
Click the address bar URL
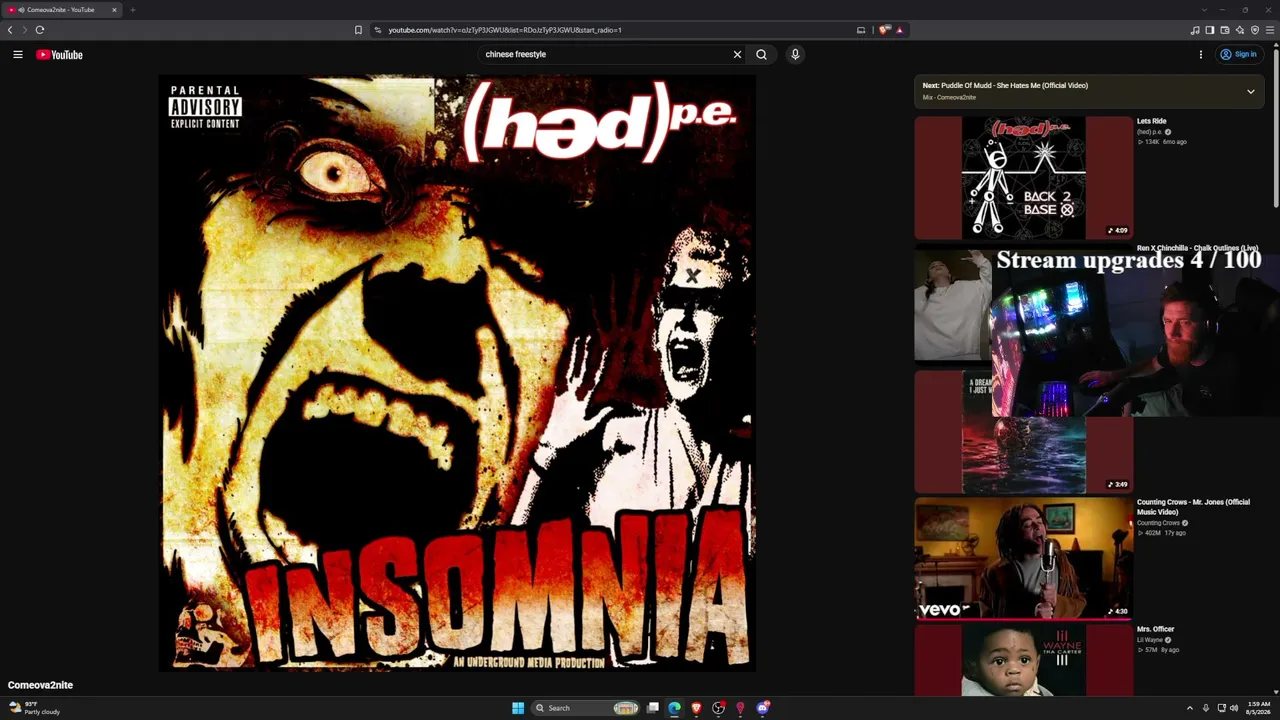click(x=505, y=30)
